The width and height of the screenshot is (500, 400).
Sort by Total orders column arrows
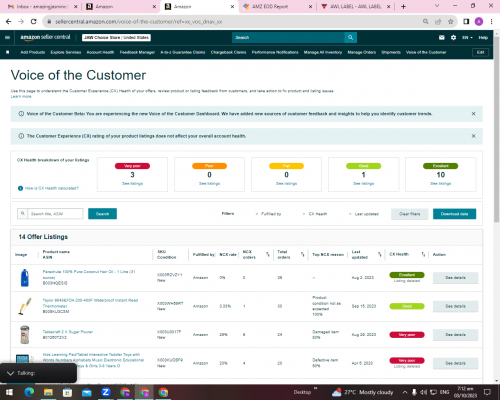303,254
